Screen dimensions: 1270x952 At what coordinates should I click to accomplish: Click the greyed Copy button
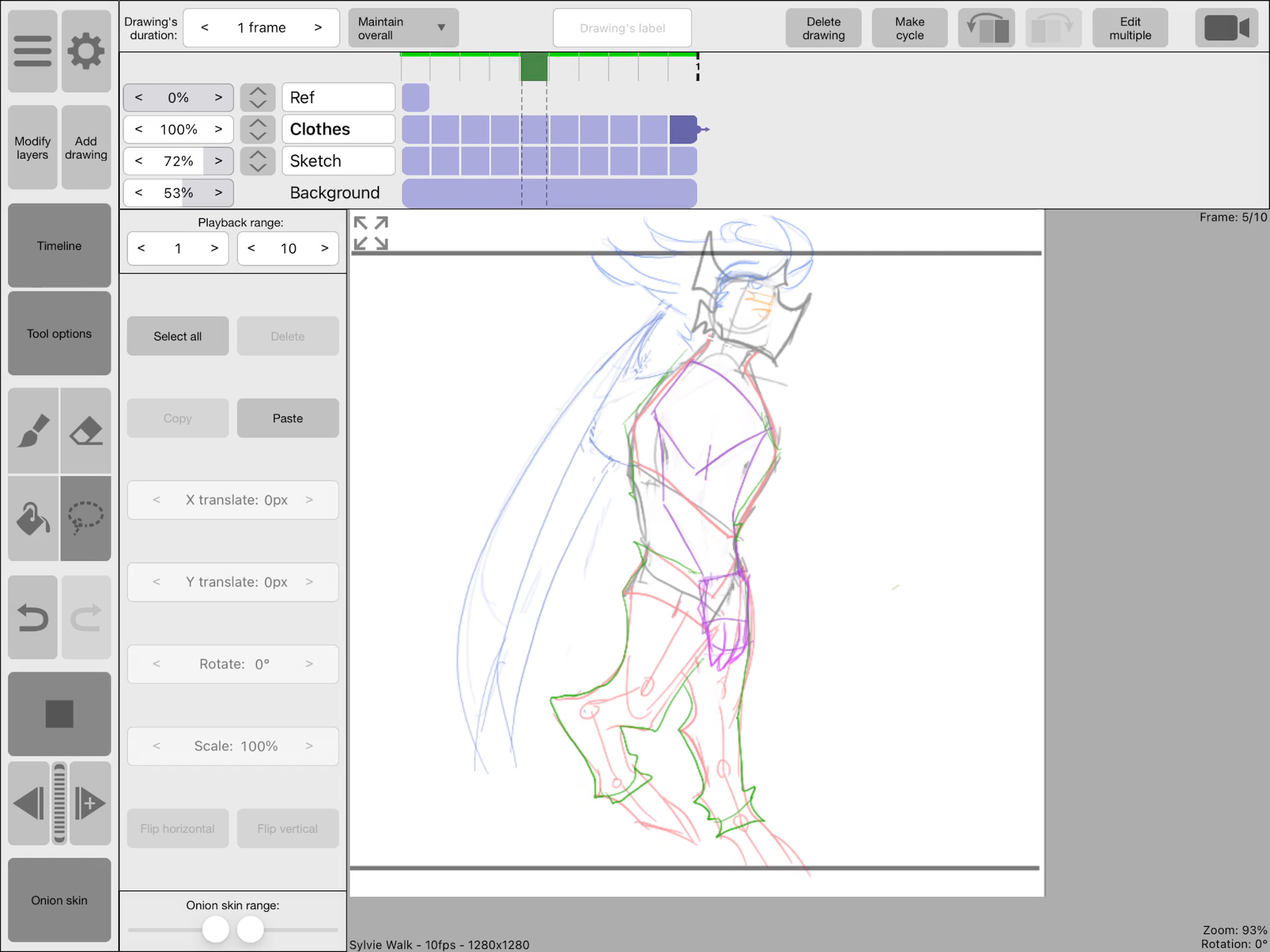(178, 418)
